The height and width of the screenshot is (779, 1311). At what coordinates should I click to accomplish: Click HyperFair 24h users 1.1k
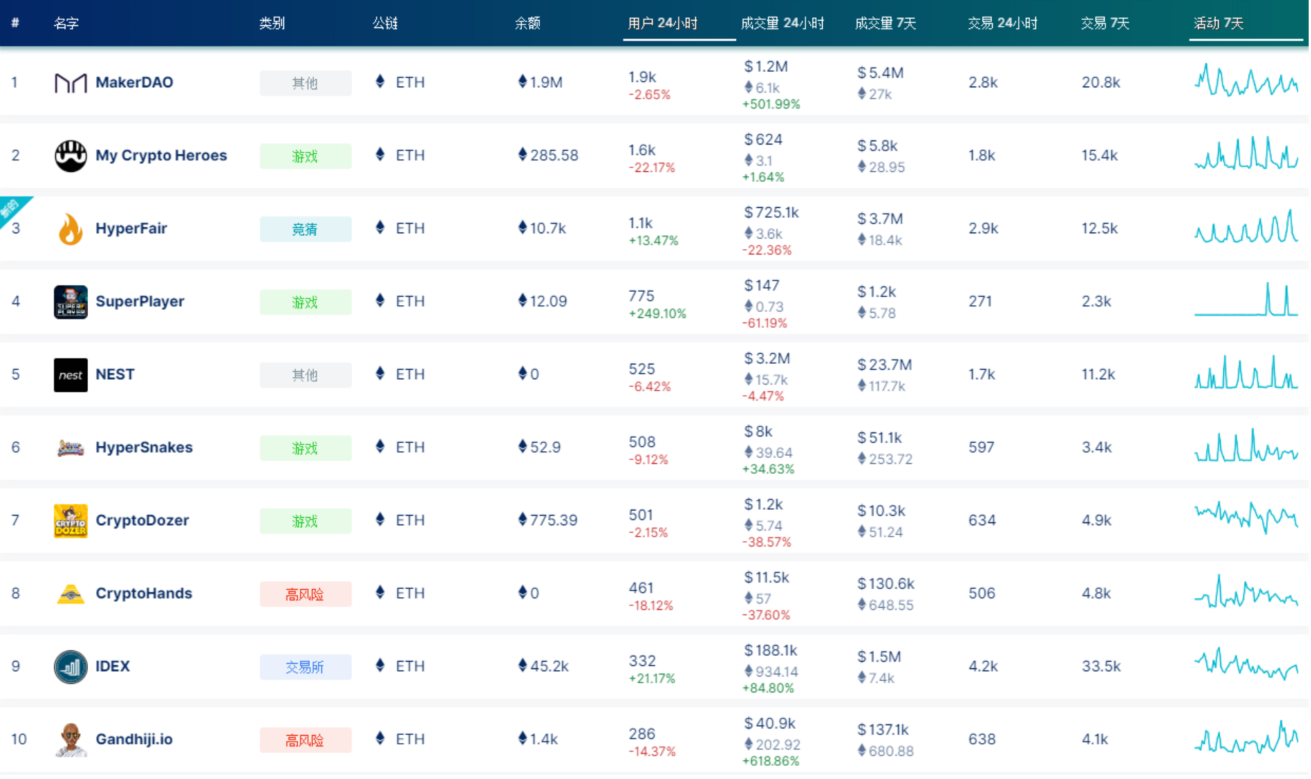640,223
